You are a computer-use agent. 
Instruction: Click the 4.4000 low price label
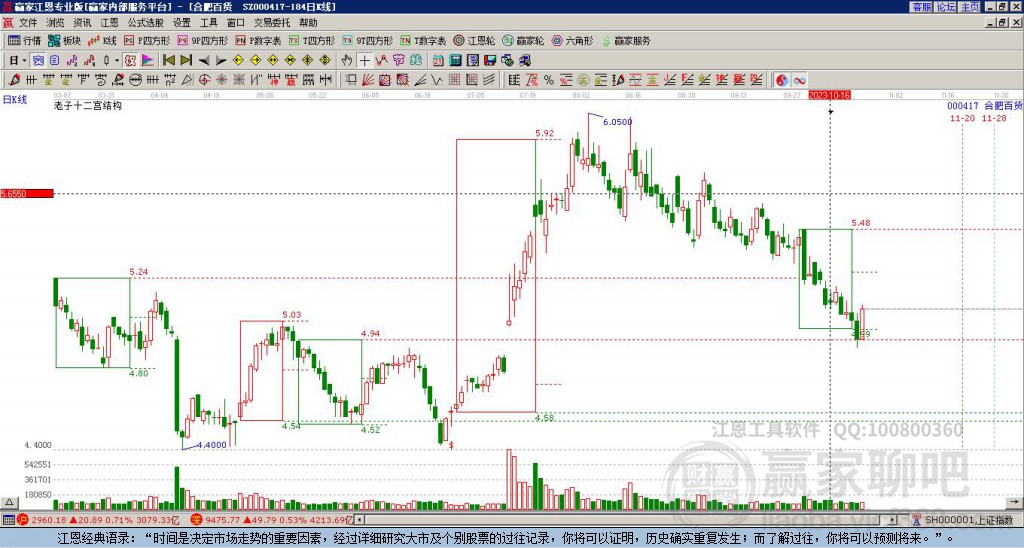212,445
